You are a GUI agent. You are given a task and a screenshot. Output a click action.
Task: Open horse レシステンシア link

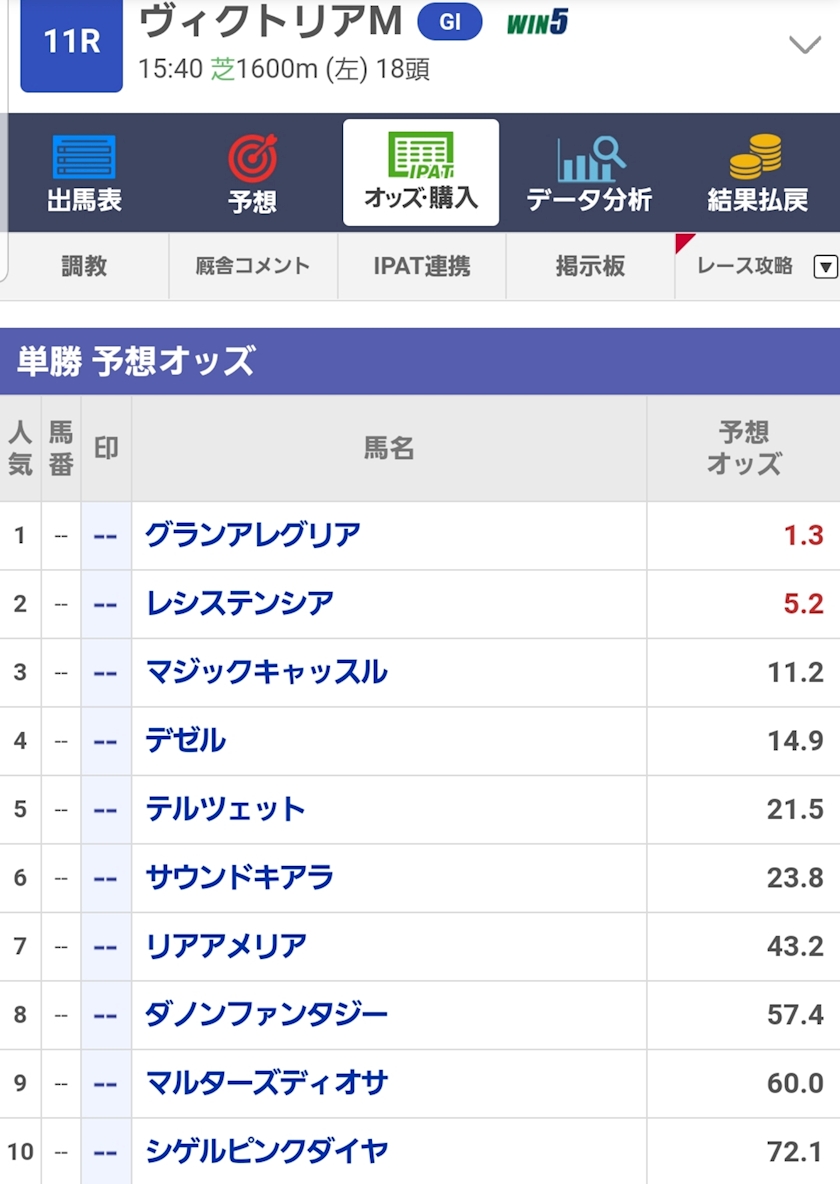click(239, 603)
